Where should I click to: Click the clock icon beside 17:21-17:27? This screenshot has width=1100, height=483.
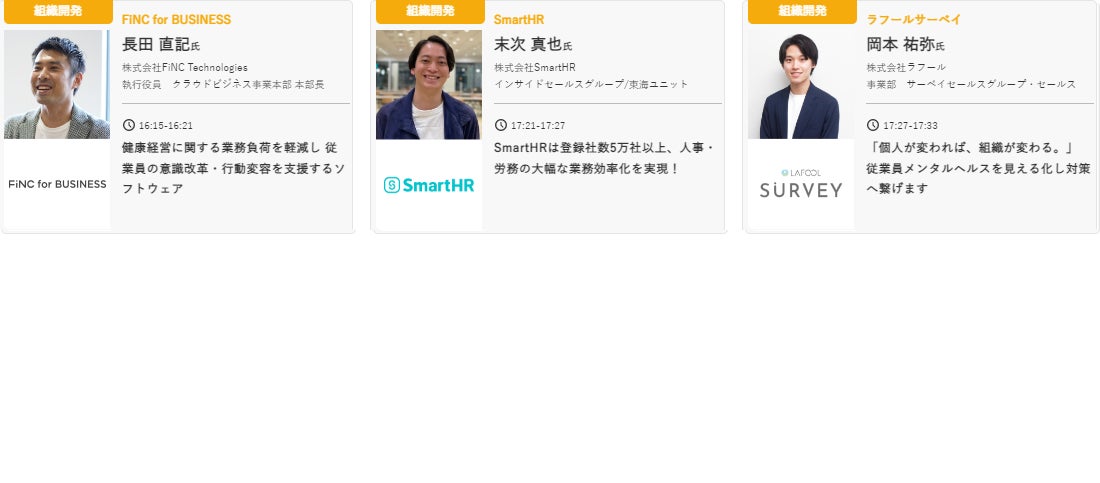click(x=500, y=125)
